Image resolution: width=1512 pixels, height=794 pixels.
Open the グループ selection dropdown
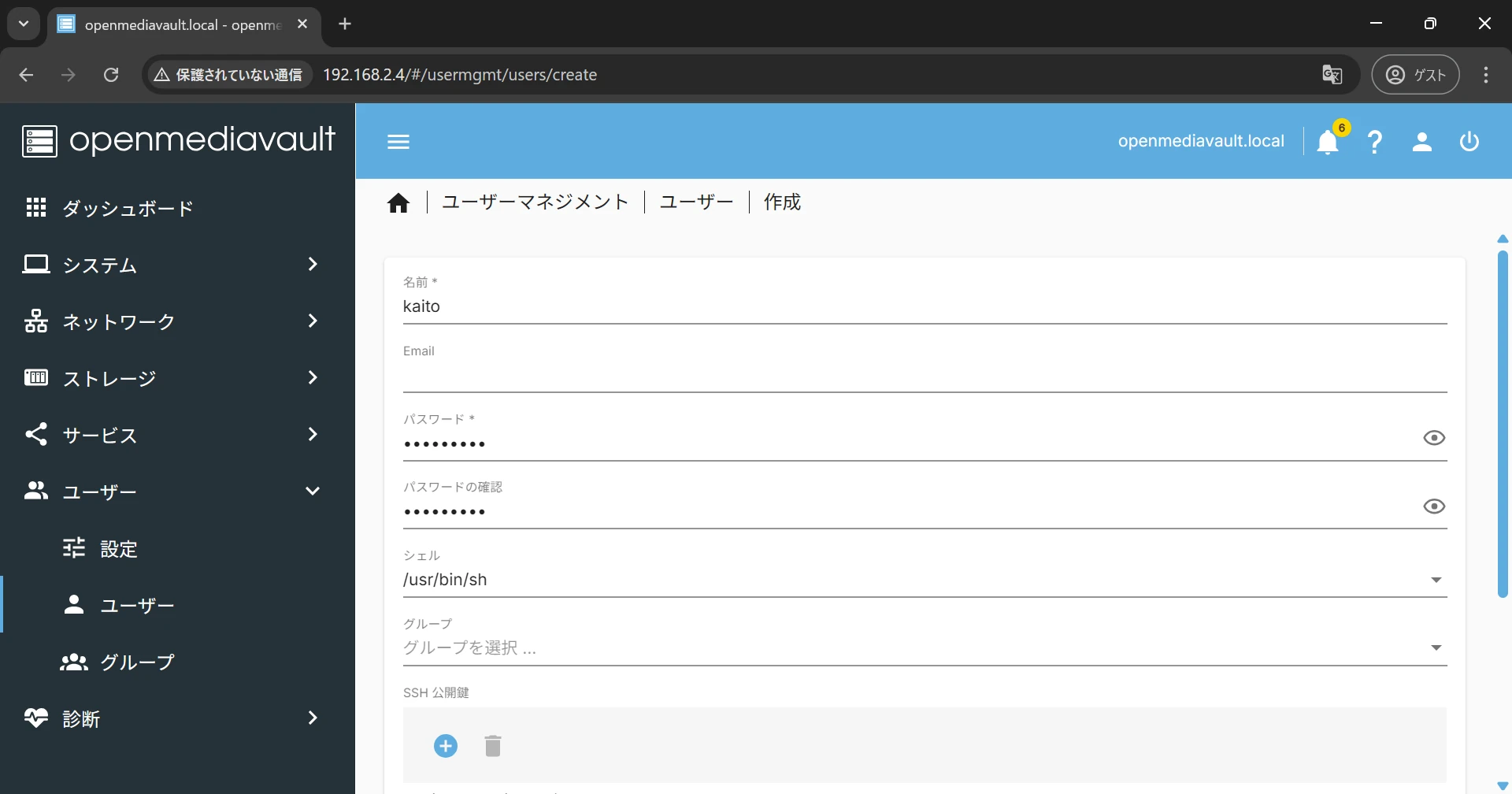click(x=925, y=647)
